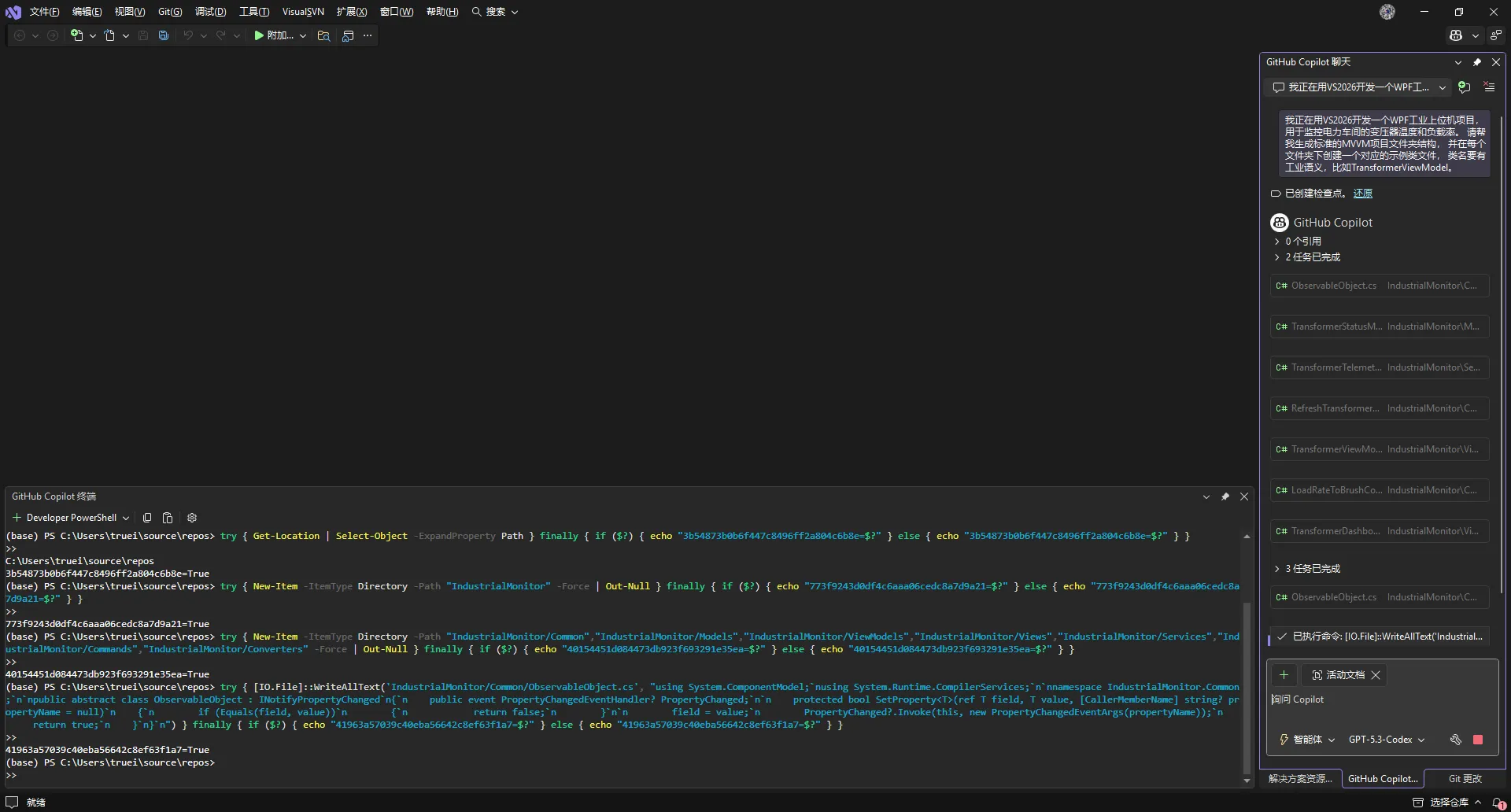1511x812 pixels.
Task: Open the Git(G) menu
Action: (170, 12)
